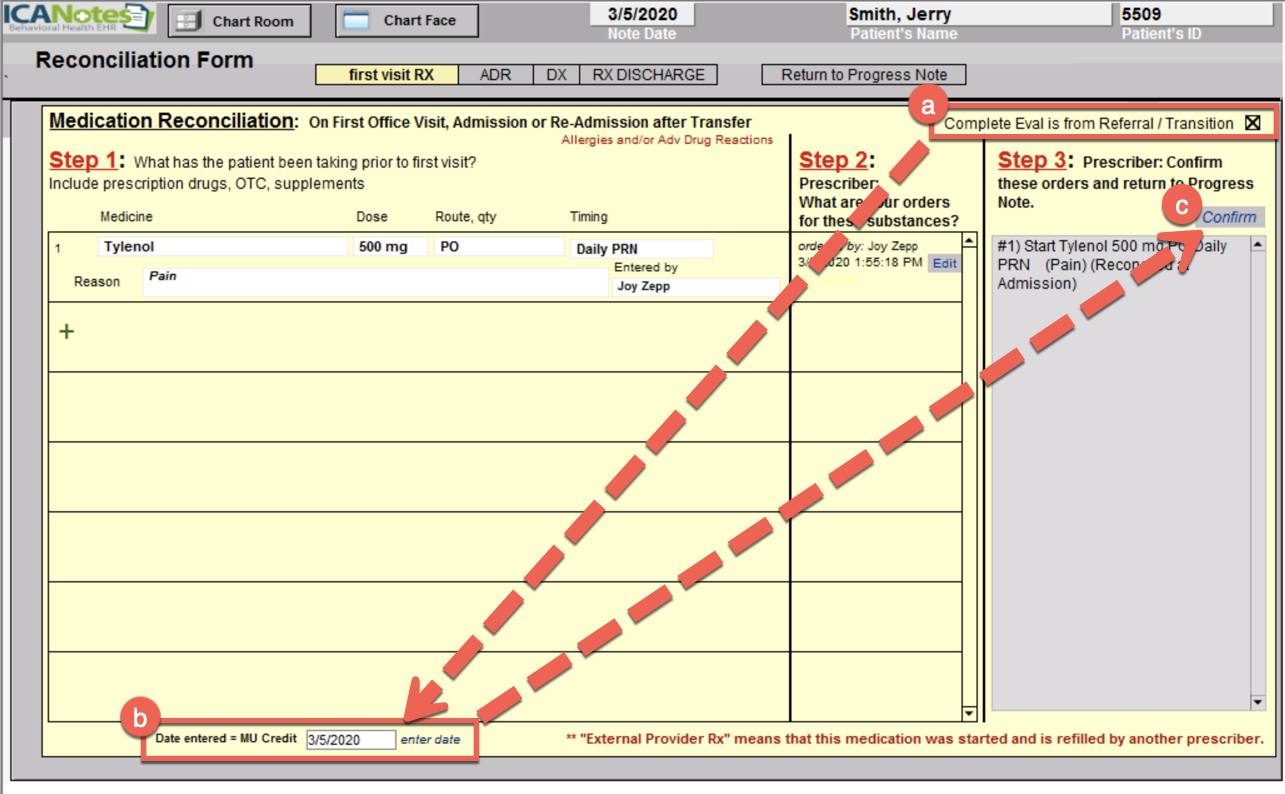Click the Confirm link in Step 3
Screen dimensions: 1285x794
1229,217
